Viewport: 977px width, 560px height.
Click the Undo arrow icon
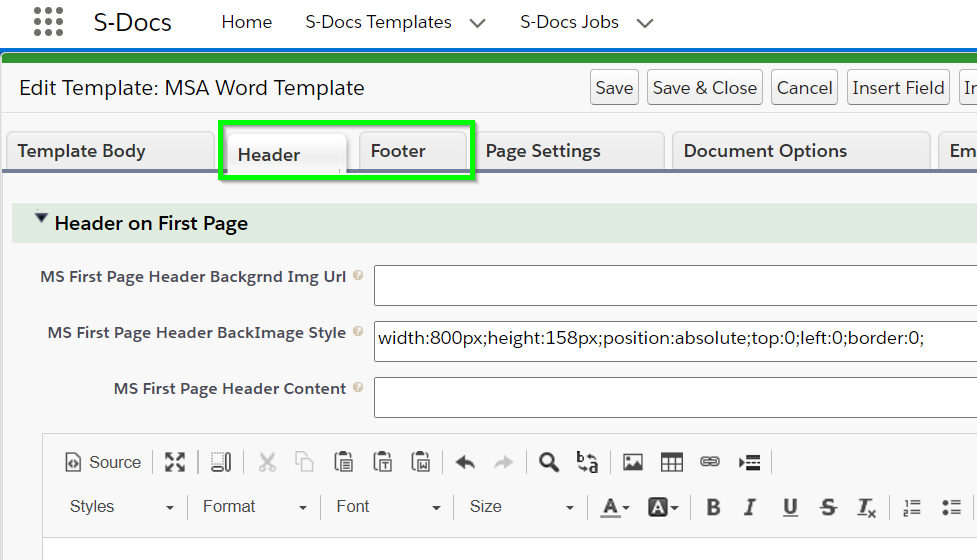tap(465, 462)
